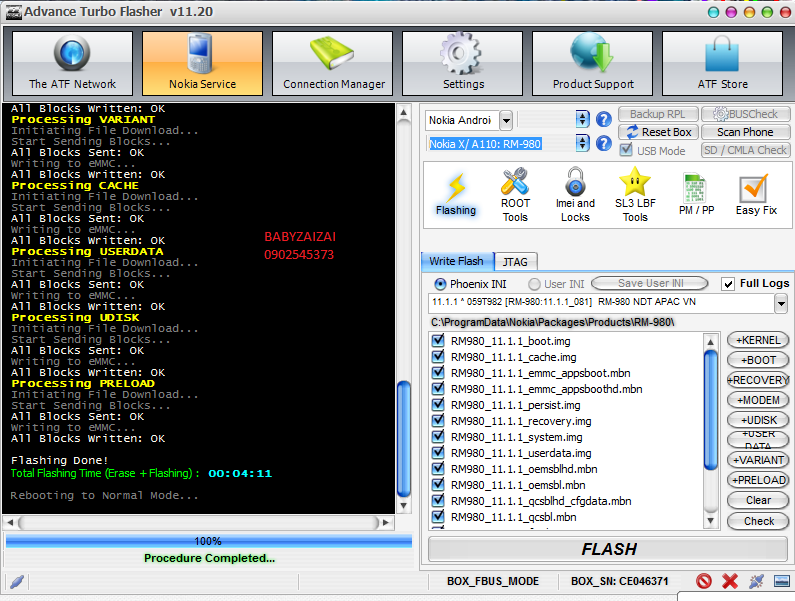The image size is (795, 601).
Task: Click the cyan title bar circle button
Action: pos(713,13)
